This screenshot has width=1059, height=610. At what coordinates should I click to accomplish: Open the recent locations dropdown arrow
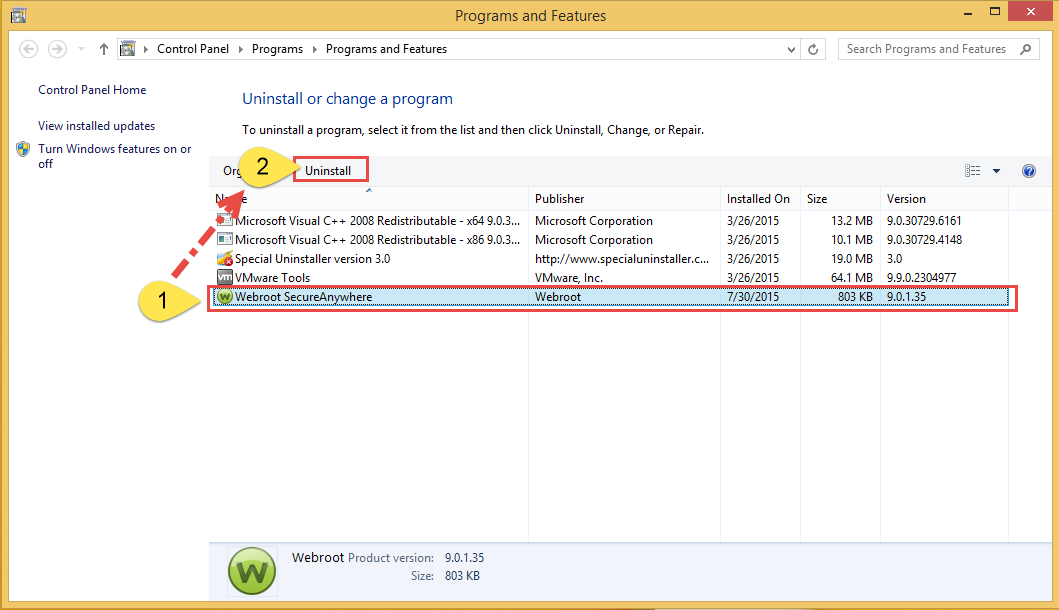(x=81, y=49)
